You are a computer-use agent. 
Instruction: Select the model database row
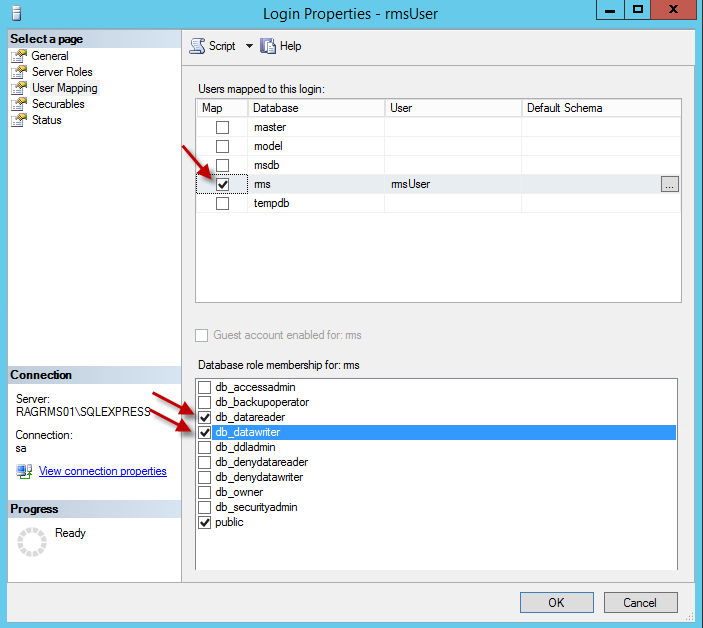tap(438, 146)
